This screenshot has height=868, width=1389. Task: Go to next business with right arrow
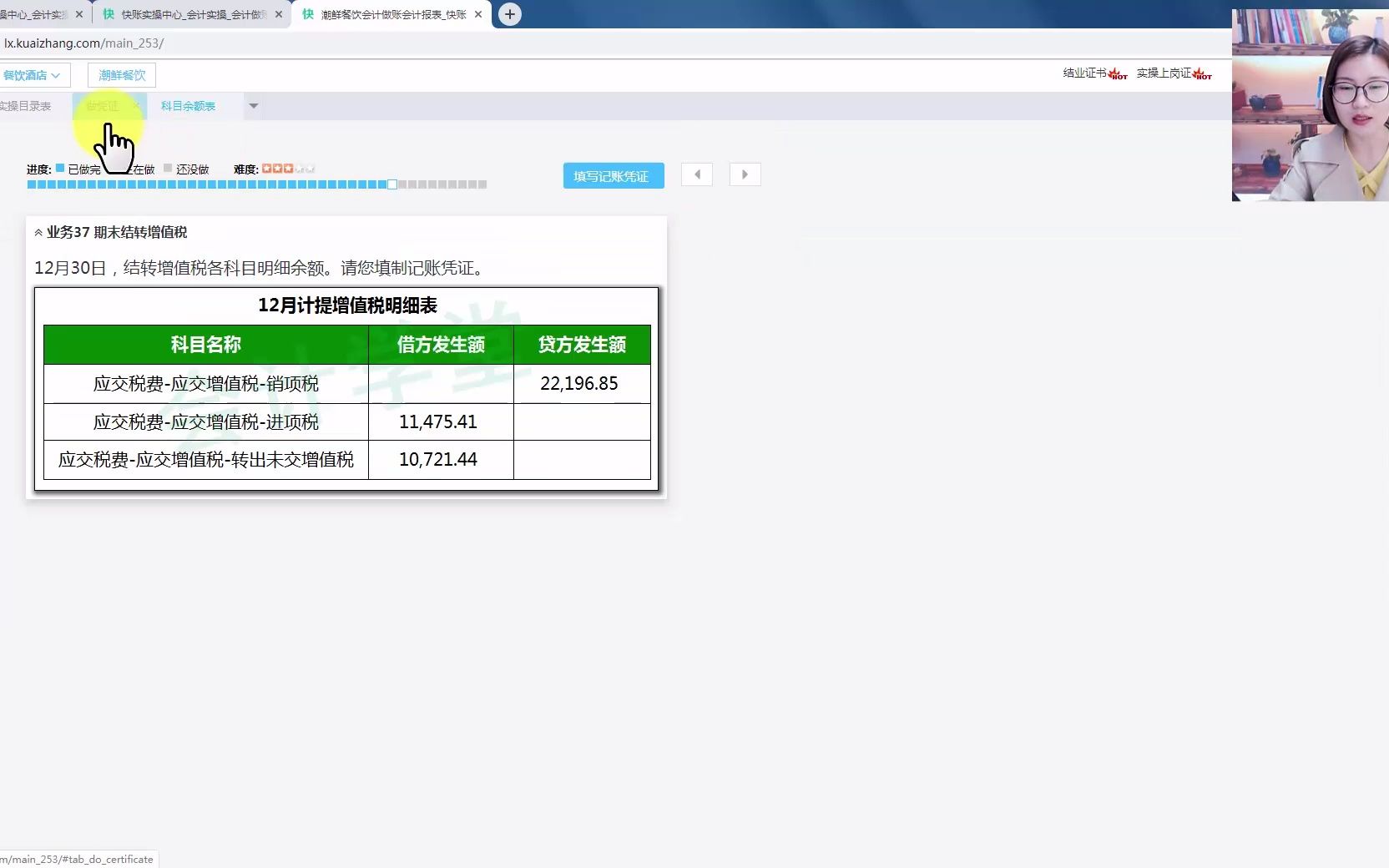click(745, 174)
